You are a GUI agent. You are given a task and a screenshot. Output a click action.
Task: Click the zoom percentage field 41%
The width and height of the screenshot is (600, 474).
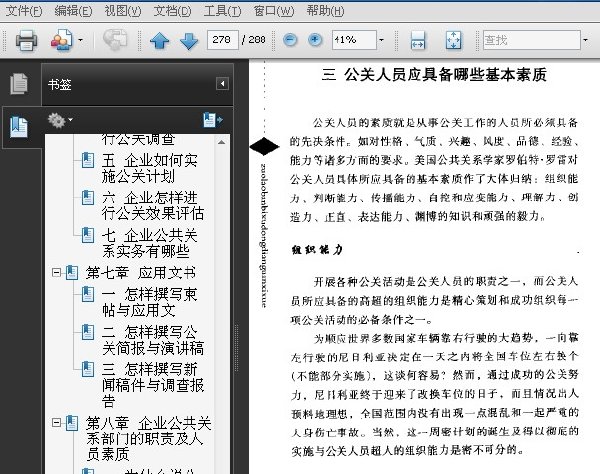[354, 40]
